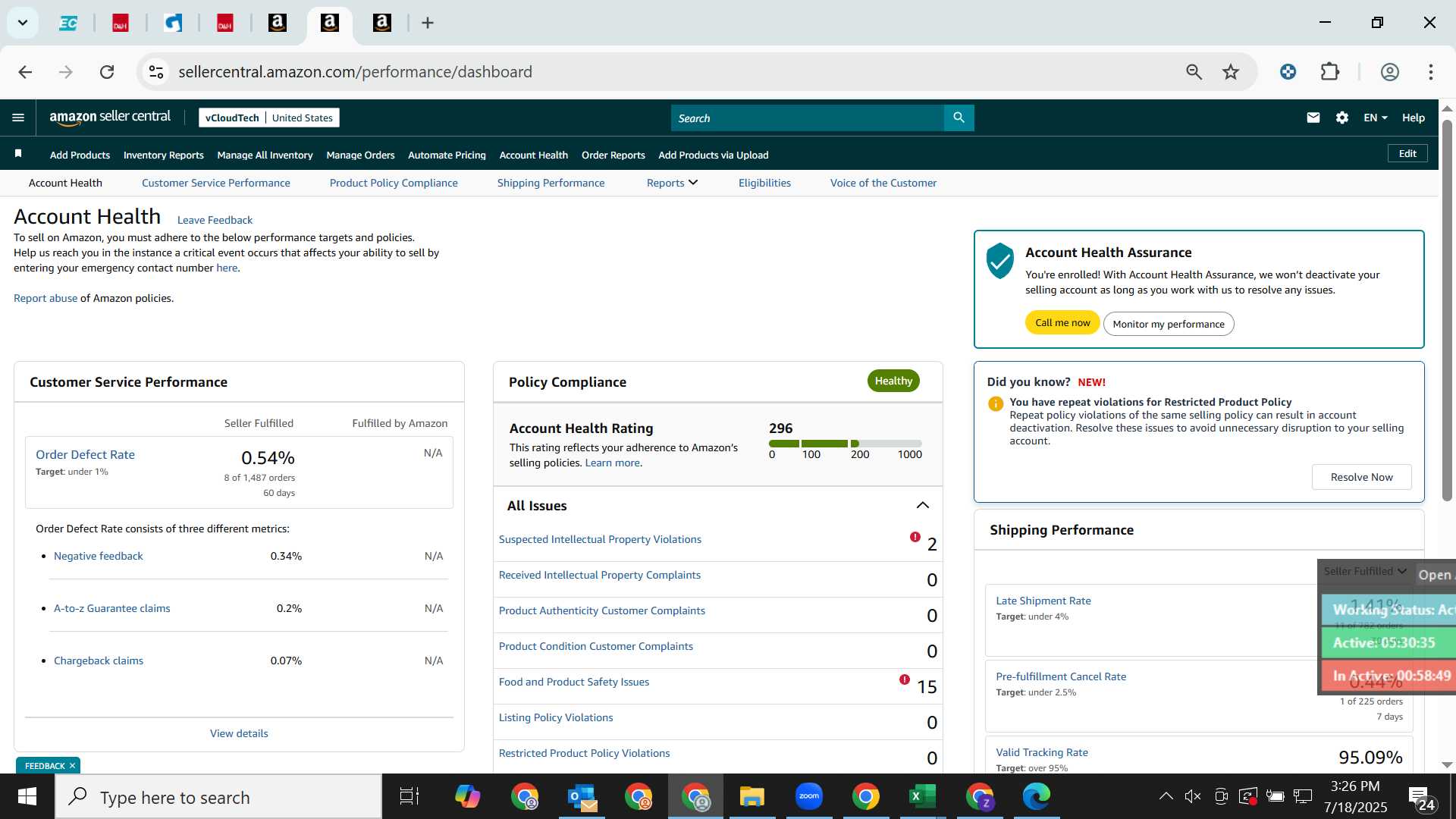Click the site information icon

pyautogui.click(x=156, y=72)
